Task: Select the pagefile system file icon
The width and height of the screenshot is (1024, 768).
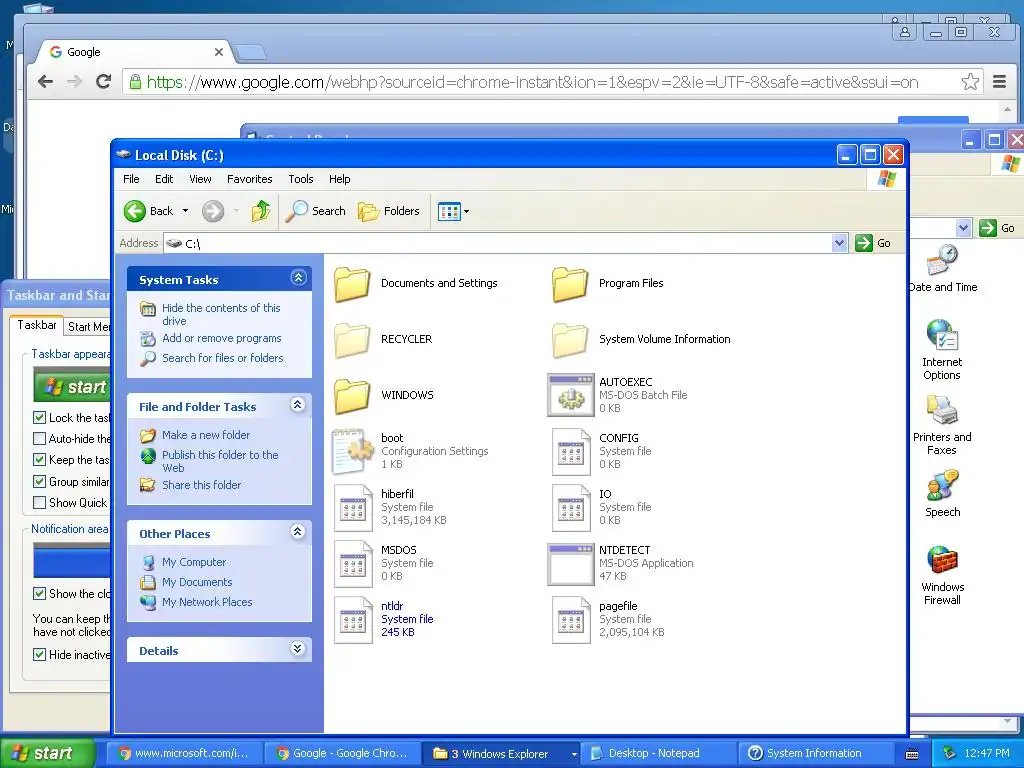Action: click(x=571, y=620)
